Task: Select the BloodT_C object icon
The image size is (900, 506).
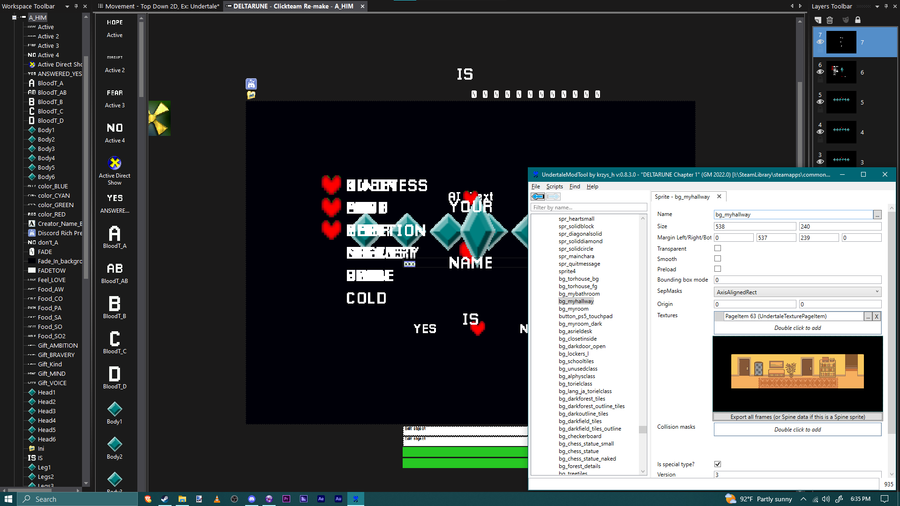Action: coord(114,339)
